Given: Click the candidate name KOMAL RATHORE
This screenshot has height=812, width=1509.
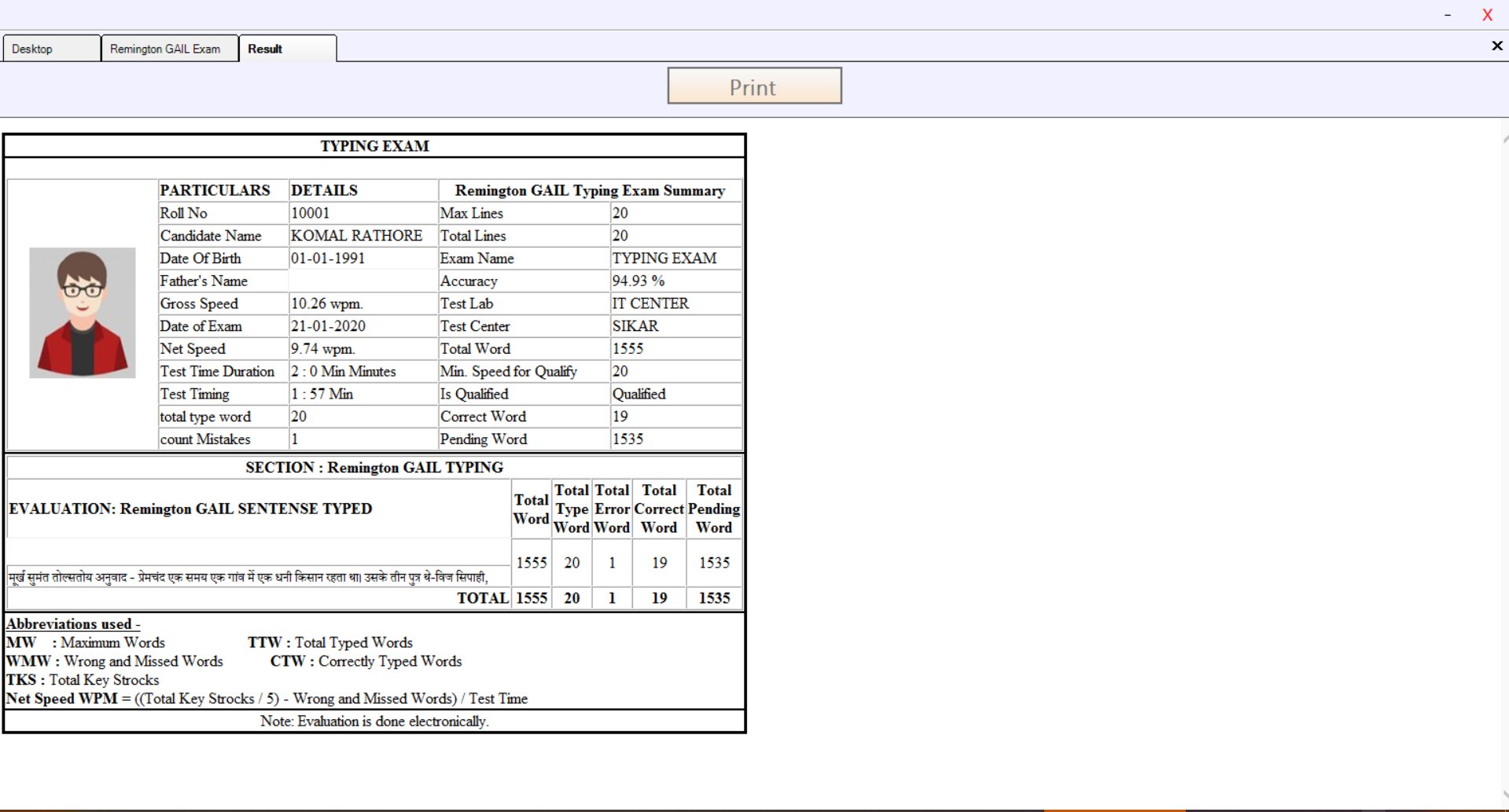Looking at the screenshot, I should click(355, 236).
